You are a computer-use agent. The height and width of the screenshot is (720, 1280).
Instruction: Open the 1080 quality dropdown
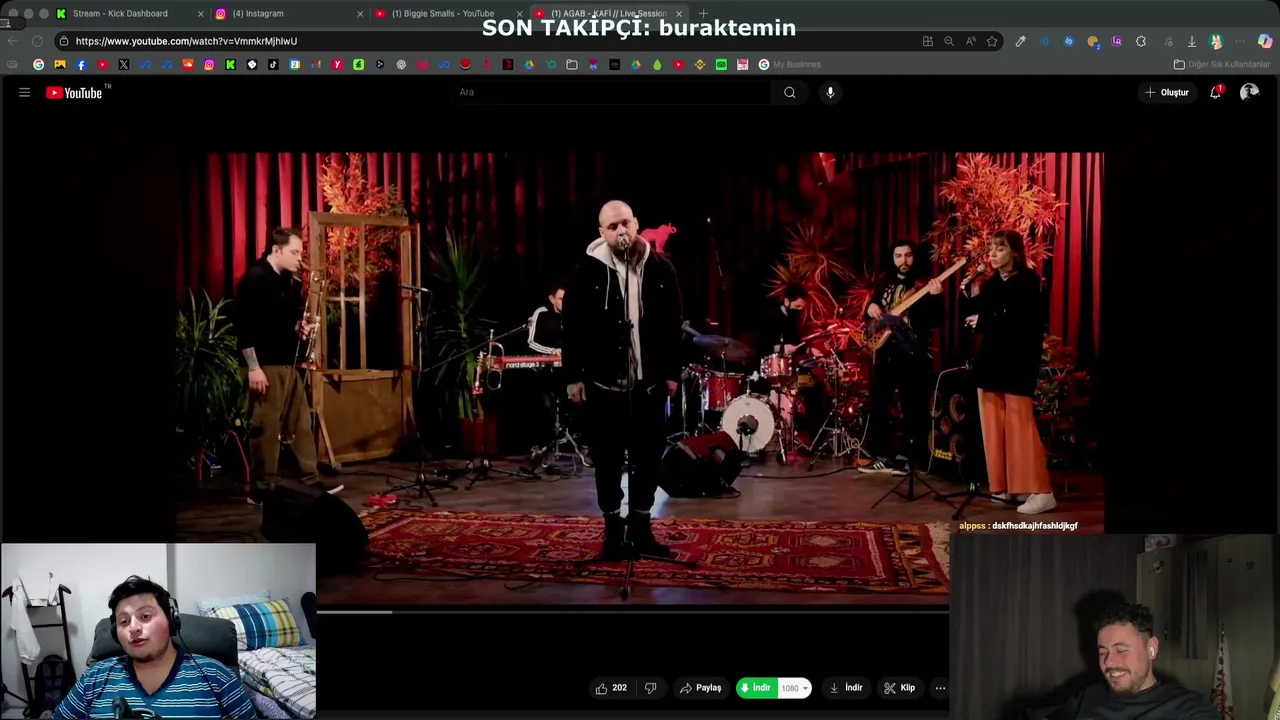point(794,688)
